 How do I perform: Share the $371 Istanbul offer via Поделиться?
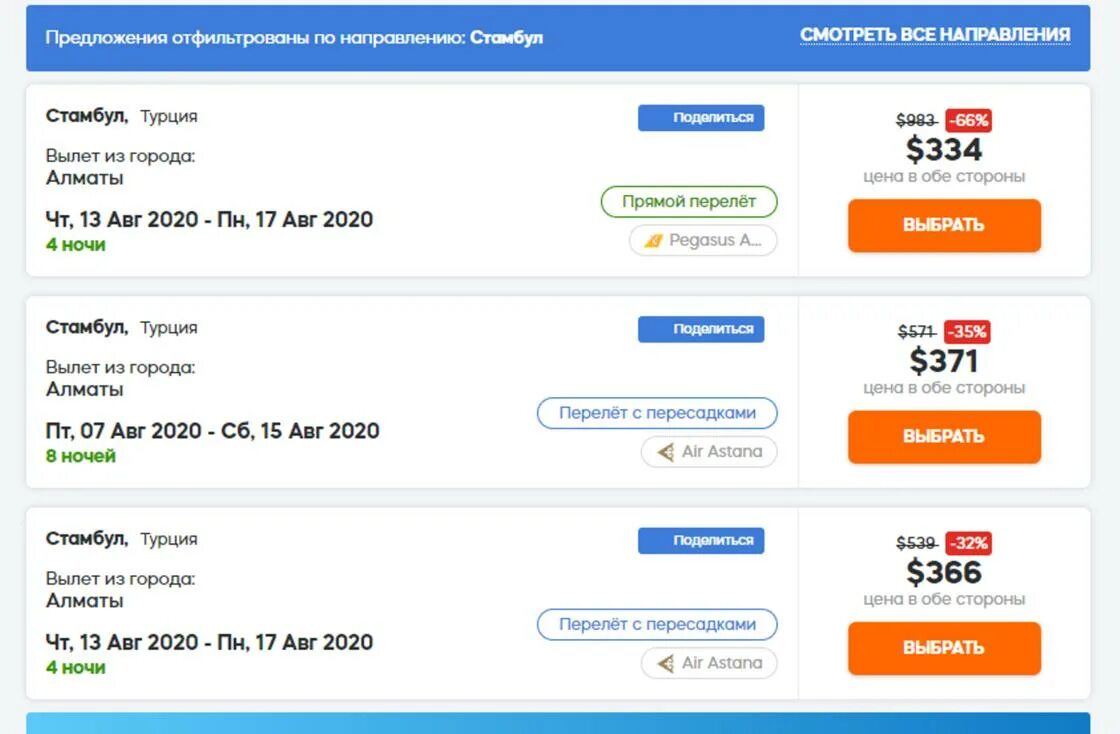pyautogui.click(x=701, y=329)
